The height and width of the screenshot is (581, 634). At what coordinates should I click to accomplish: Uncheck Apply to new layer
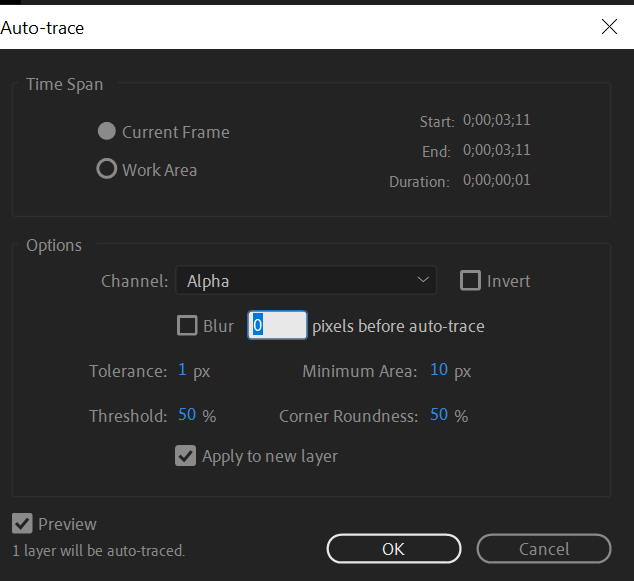pyautogui.click(x=186, y=456)
